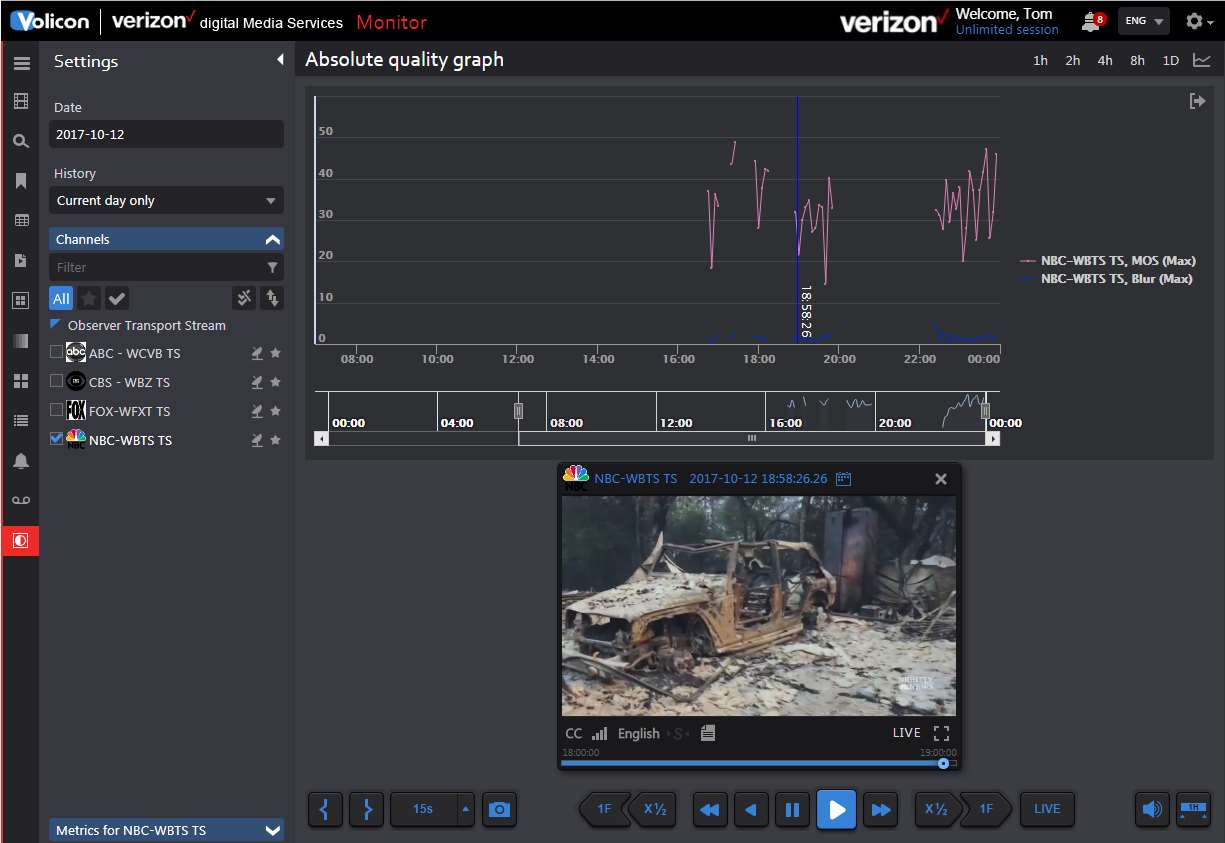The height and width of the screenshot is (843, 1225).
Task: Open the clip file sidebar icon
Action: [x=21, y=261]
